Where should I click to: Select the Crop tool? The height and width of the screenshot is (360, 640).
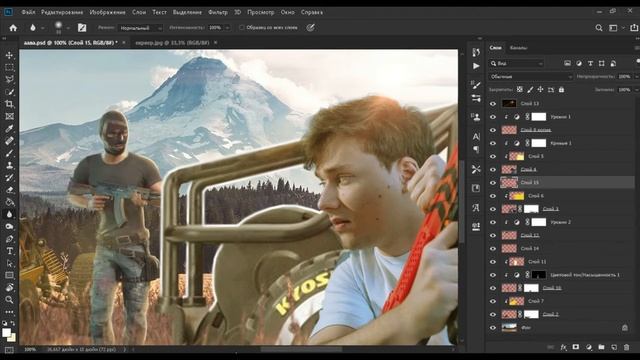(x=9, y=104)
